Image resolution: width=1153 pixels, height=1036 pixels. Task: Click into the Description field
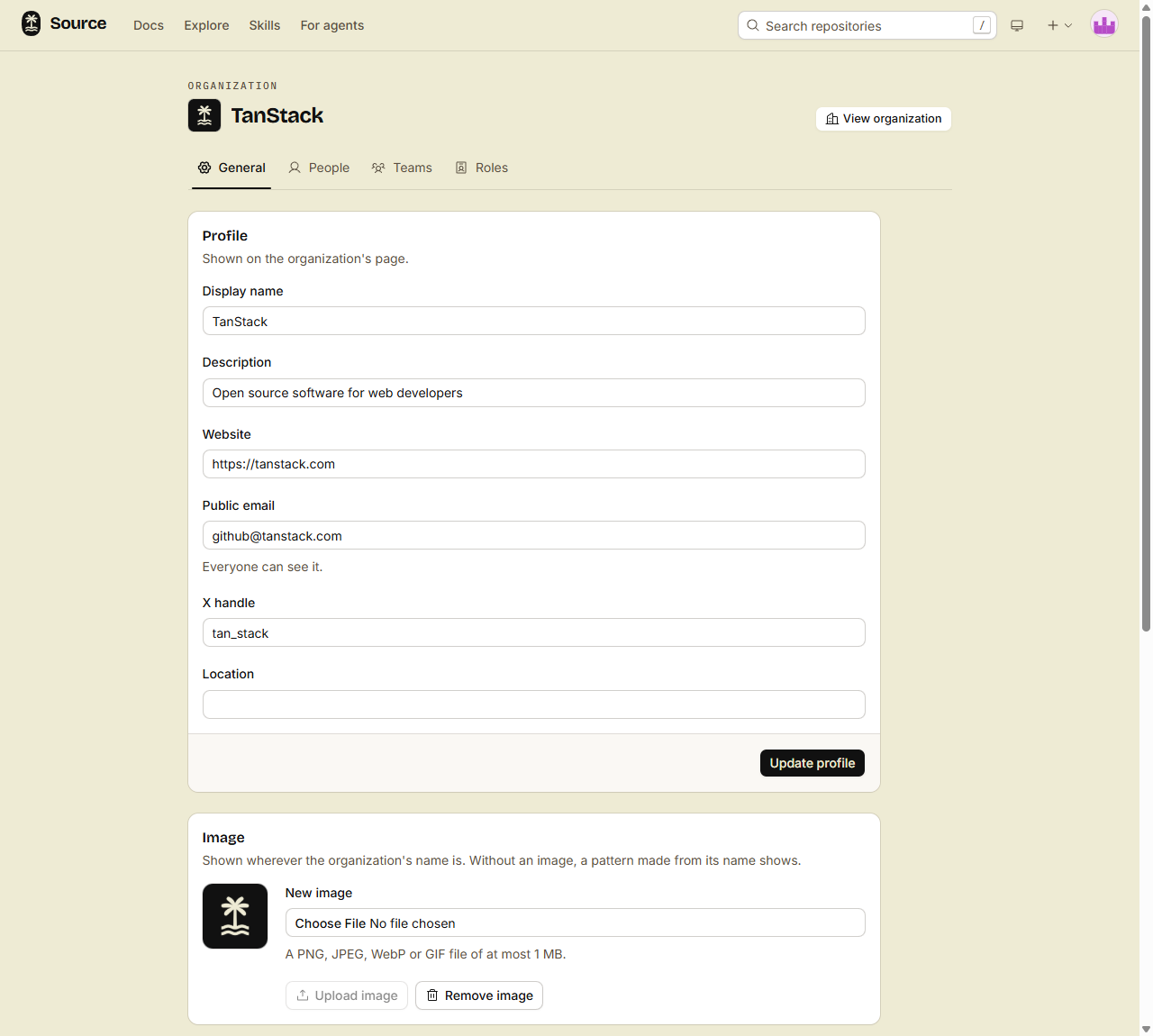tap(534, 393)
